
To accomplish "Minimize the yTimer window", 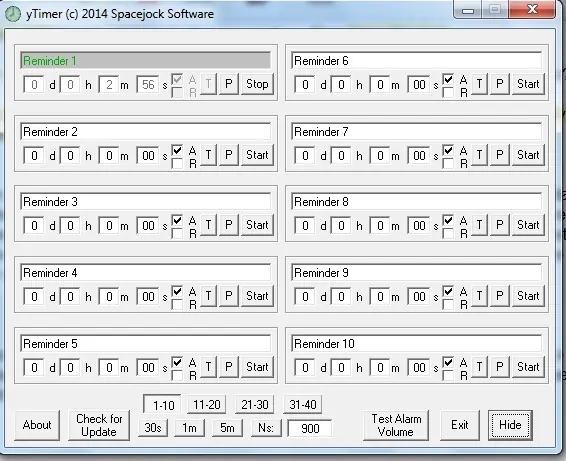I will point(468,10).
